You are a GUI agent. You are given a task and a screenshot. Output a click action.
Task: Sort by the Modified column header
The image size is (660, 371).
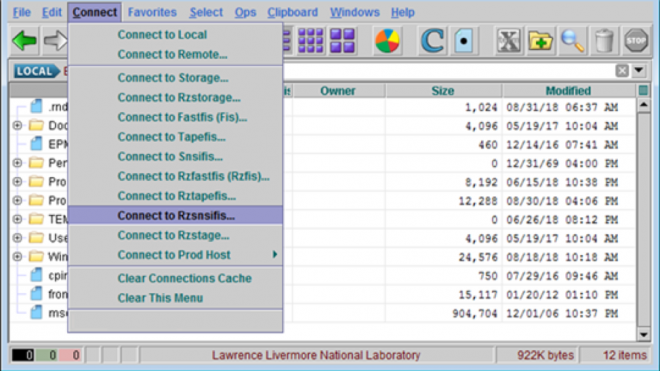(568, 91)
